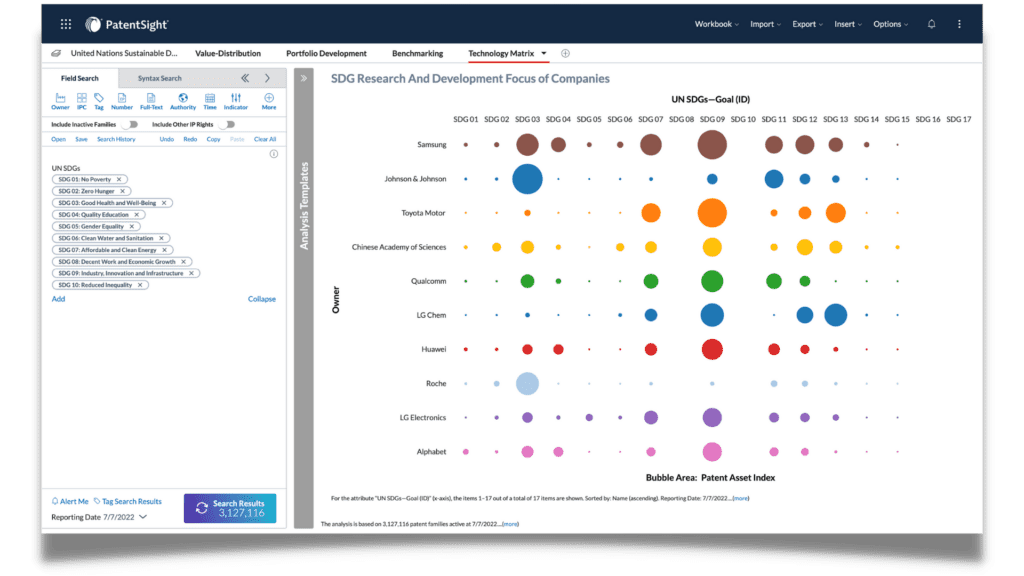Screen dimensions: 1024x576
Task: Open the Authority search icon
Action: click(183, 100)
